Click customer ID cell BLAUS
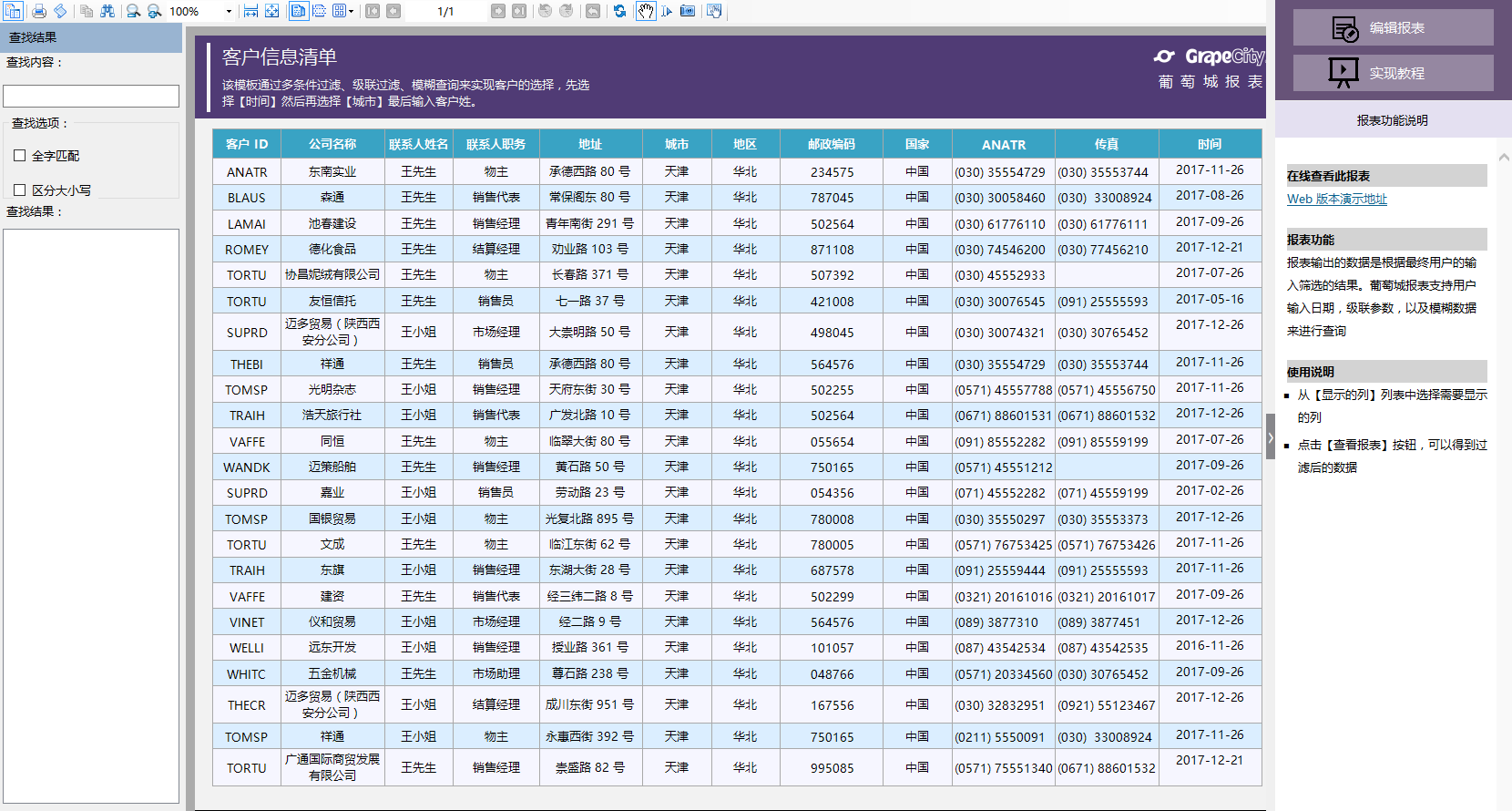 (x=247, y=198)
